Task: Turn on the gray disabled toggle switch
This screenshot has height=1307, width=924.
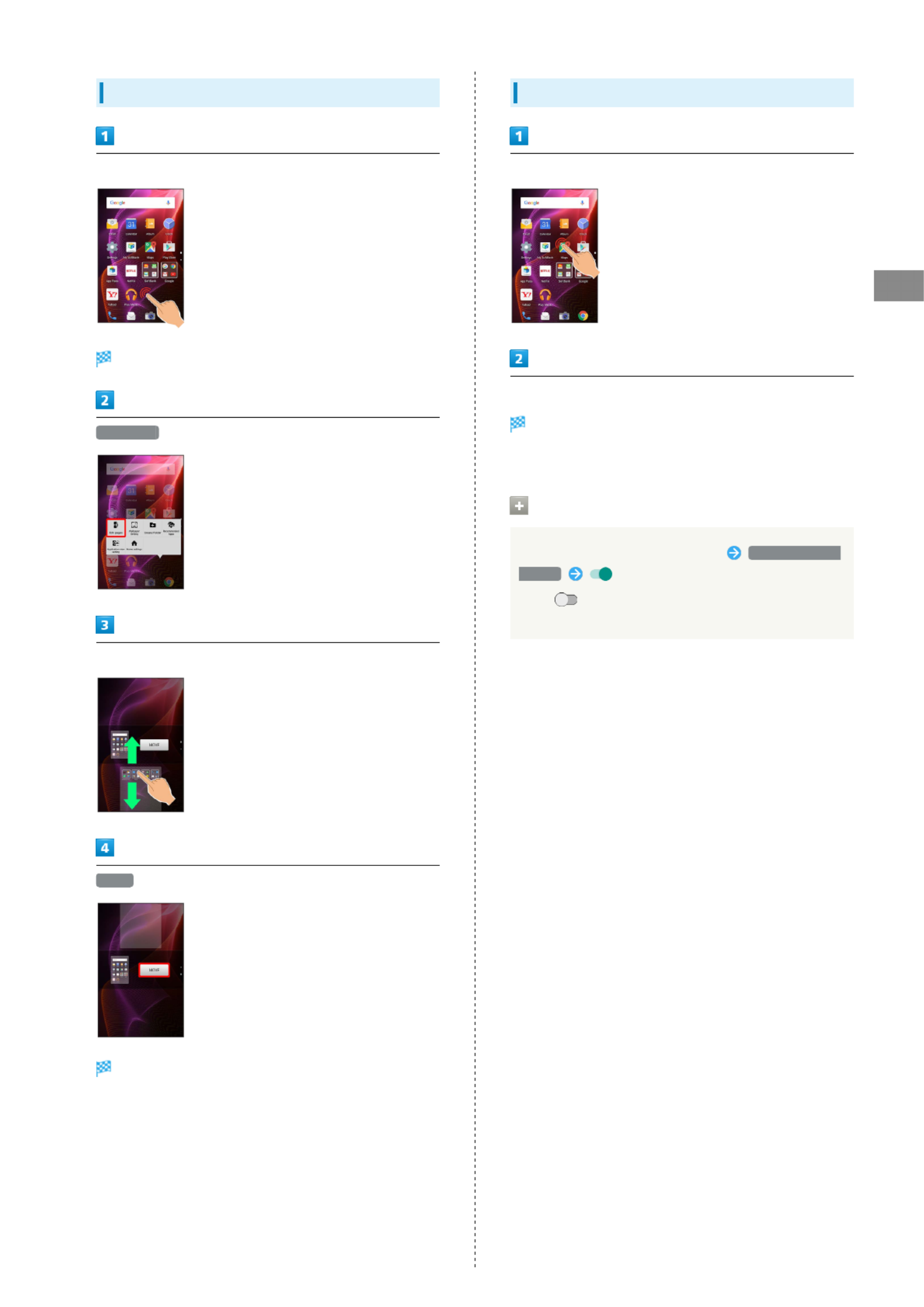Action: (x=565, y=599)
